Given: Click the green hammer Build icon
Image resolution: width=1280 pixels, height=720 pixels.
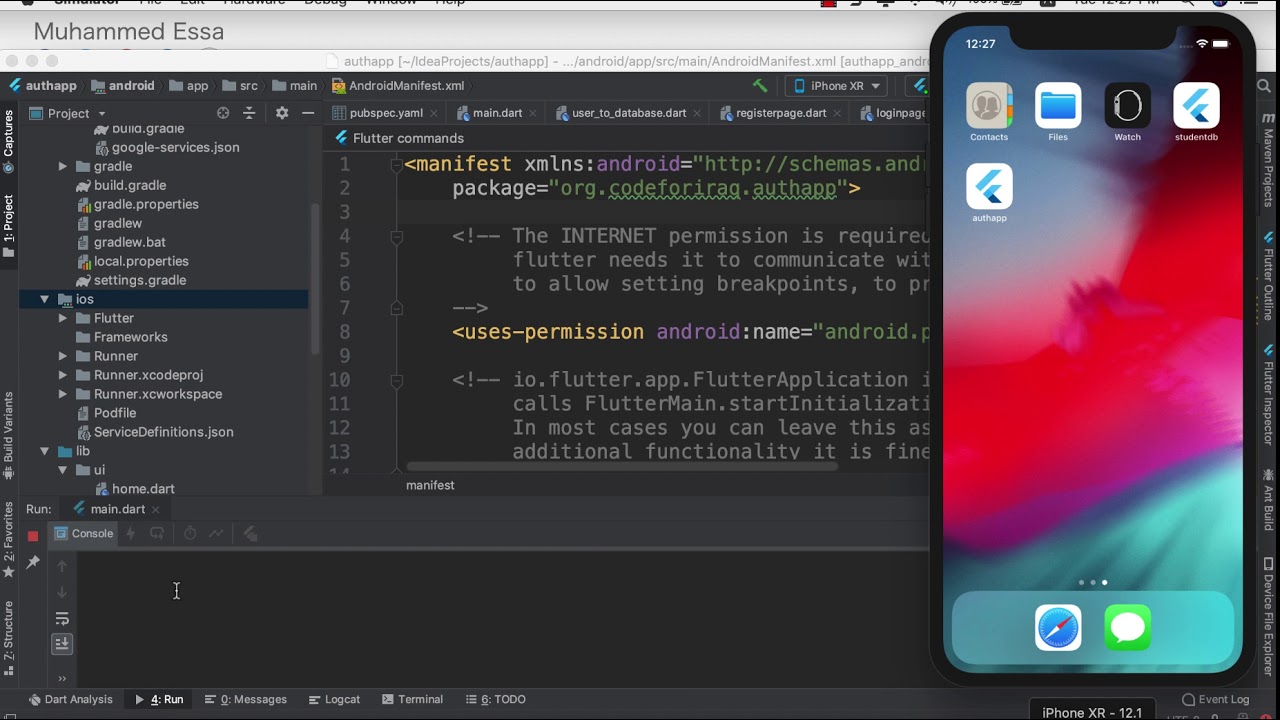Looking at the screenshot, I should coord(760,86).
